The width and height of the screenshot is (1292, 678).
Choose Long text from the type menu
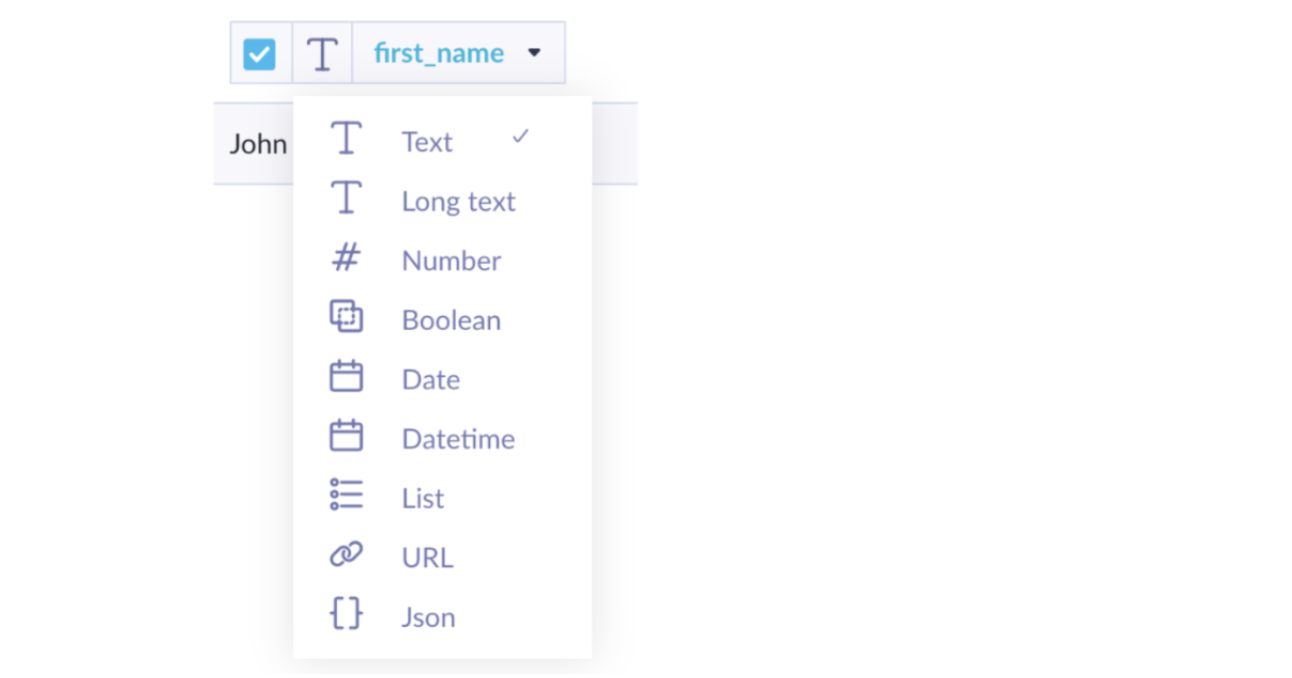coord(458,200)
